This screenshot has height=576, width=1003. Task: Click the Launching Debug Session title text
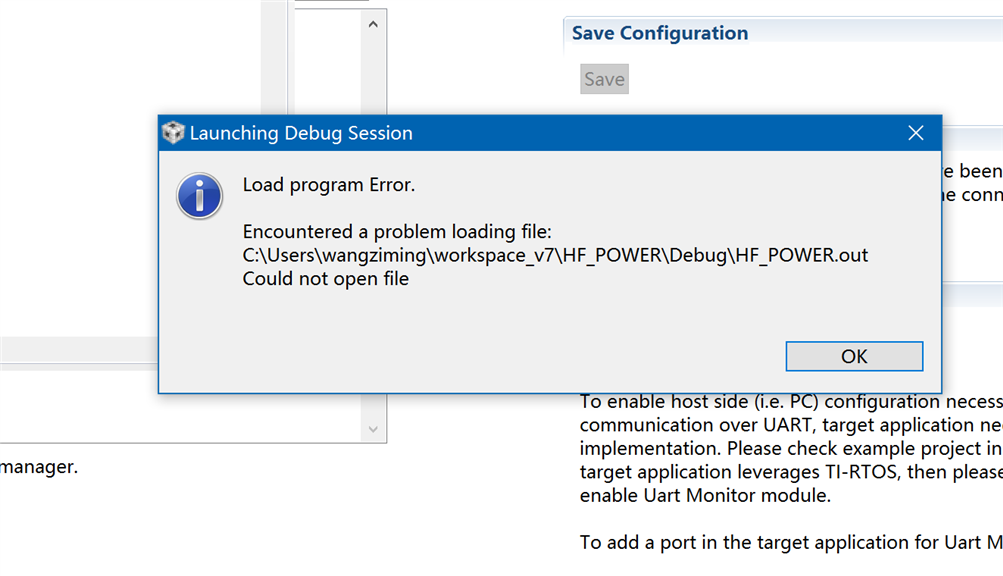301,133
